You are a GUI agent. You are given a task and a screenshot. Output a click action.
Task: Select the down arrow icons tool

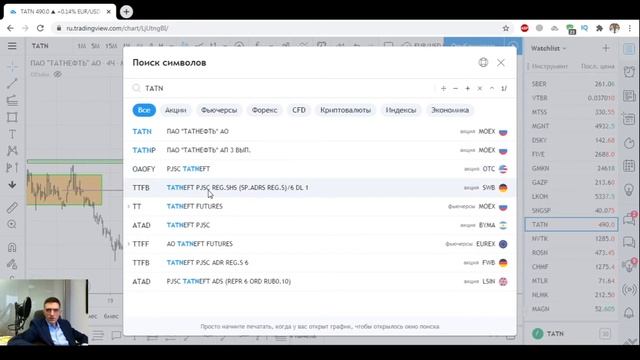[12, 184]
